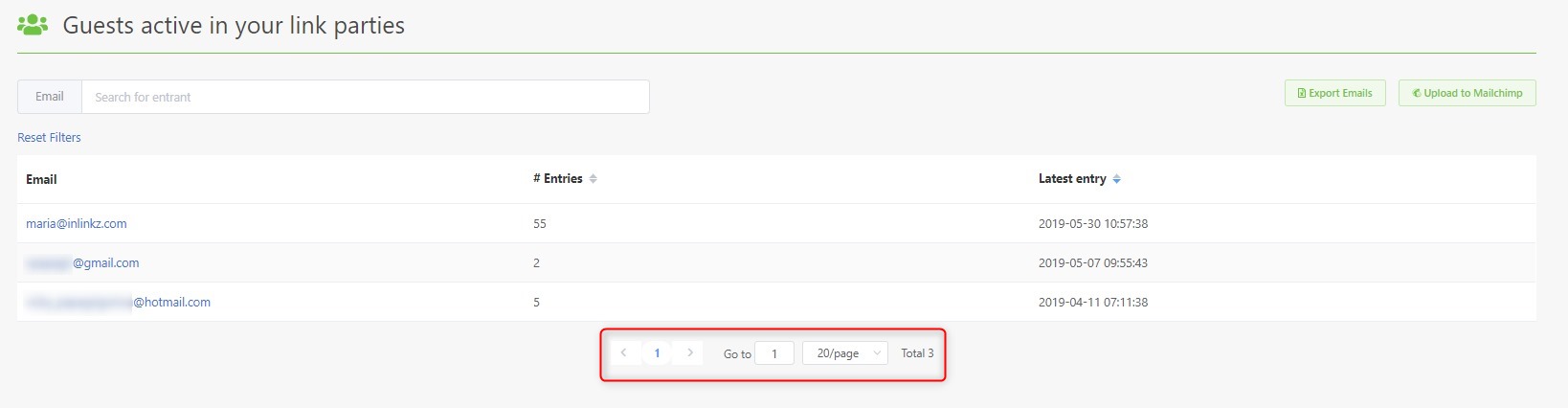Sort by number of entries arrows

(x=594, y=179)
